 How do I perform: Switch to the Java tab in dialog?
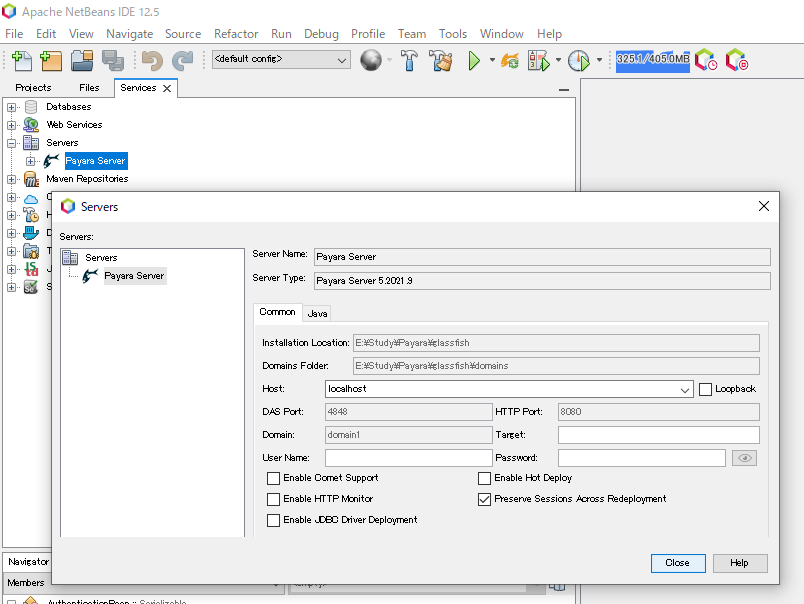[317, 314]
